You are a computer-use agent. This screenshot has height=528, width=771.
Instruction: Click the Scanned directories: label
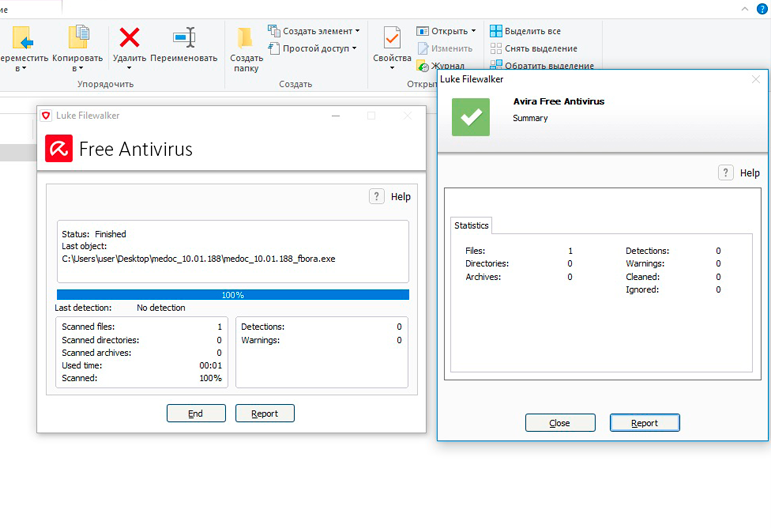coord(100,340)
